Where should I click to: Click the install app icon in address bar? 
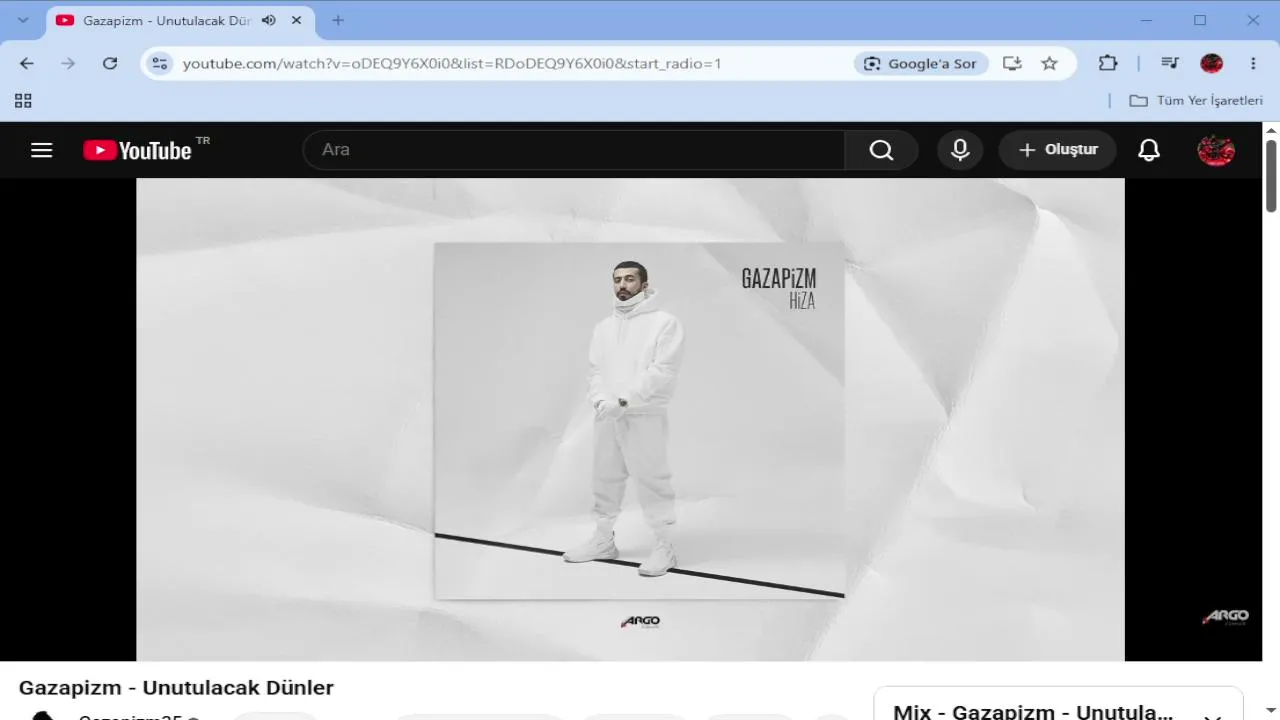(x=1012, y=63)
